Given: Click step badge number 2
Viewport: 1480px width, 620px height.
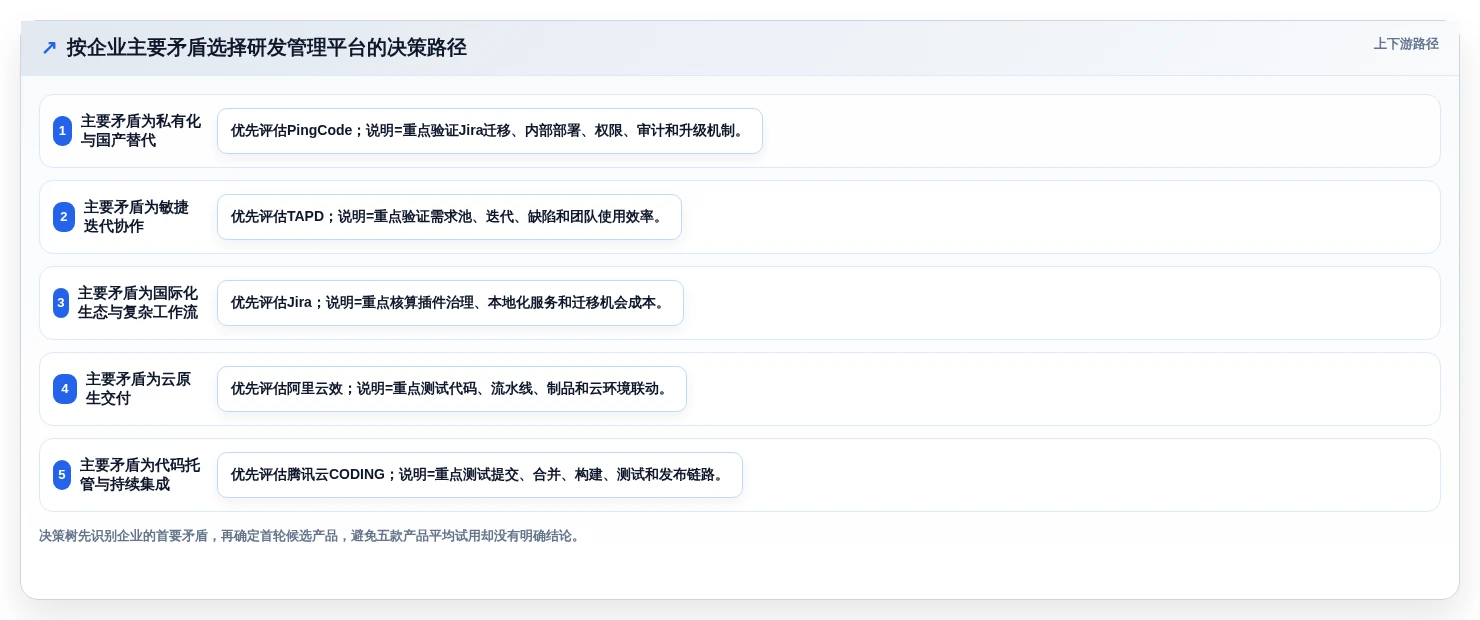Looking at the screenshot, I should coord(64,217).
